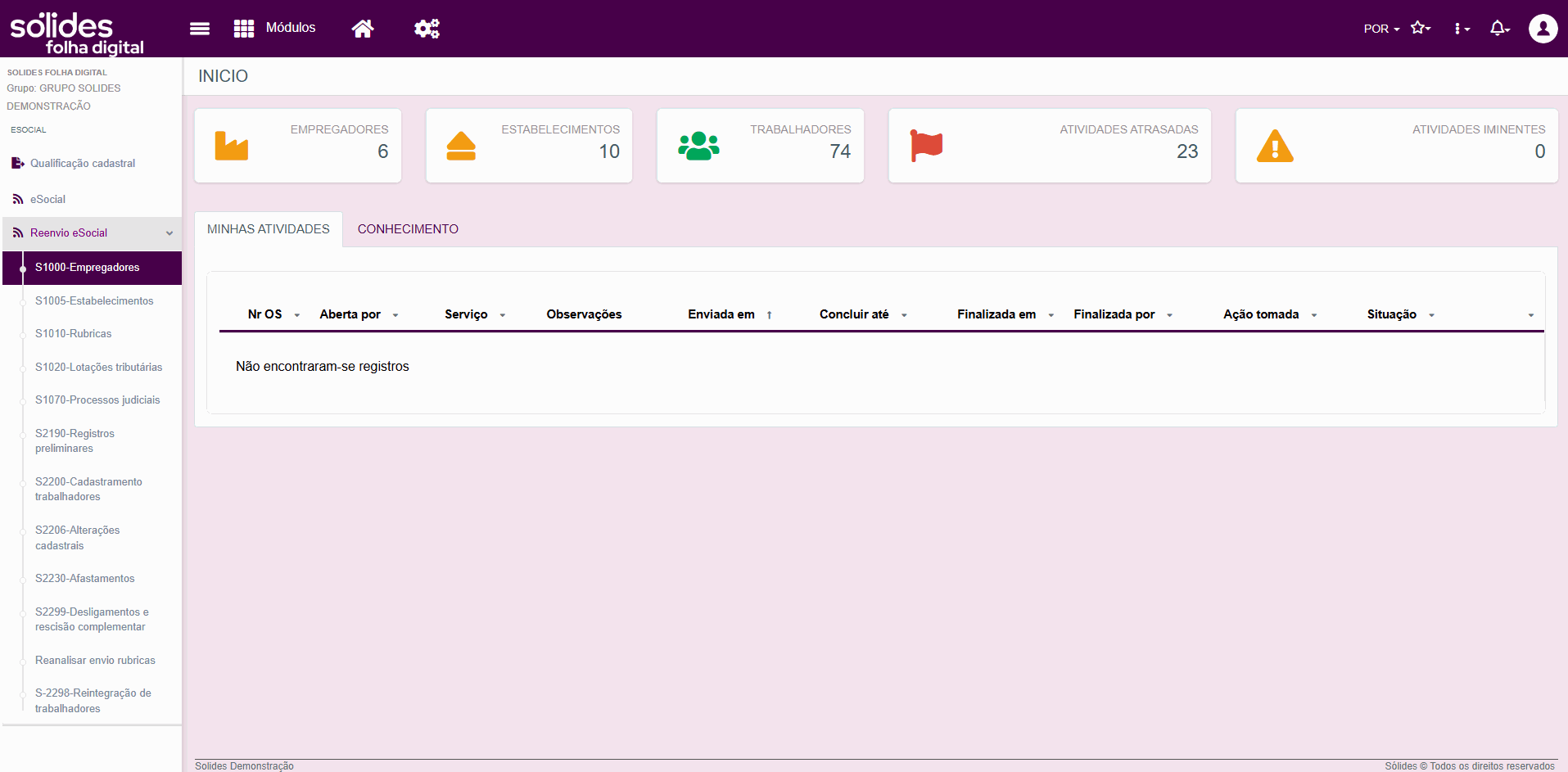Open settings gears icon
1568x772 pixels.
[x=426, y=29]
